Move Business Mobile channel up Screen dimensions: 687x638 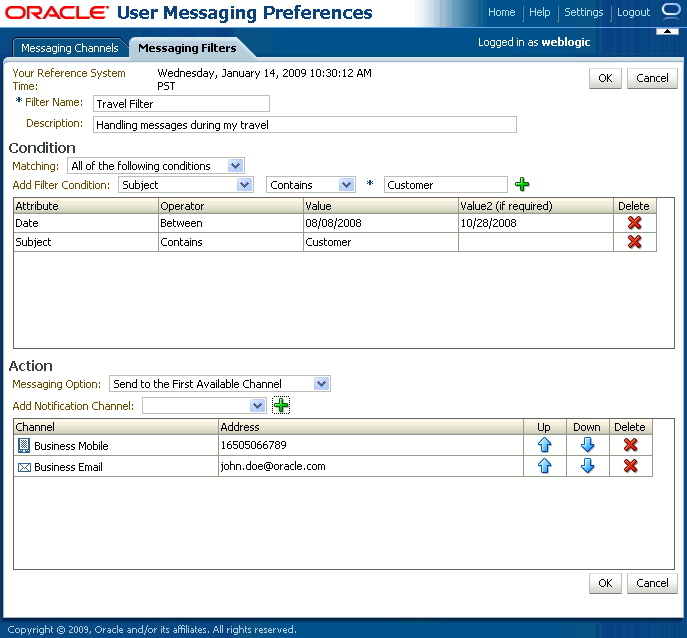(x=544, y=445)
